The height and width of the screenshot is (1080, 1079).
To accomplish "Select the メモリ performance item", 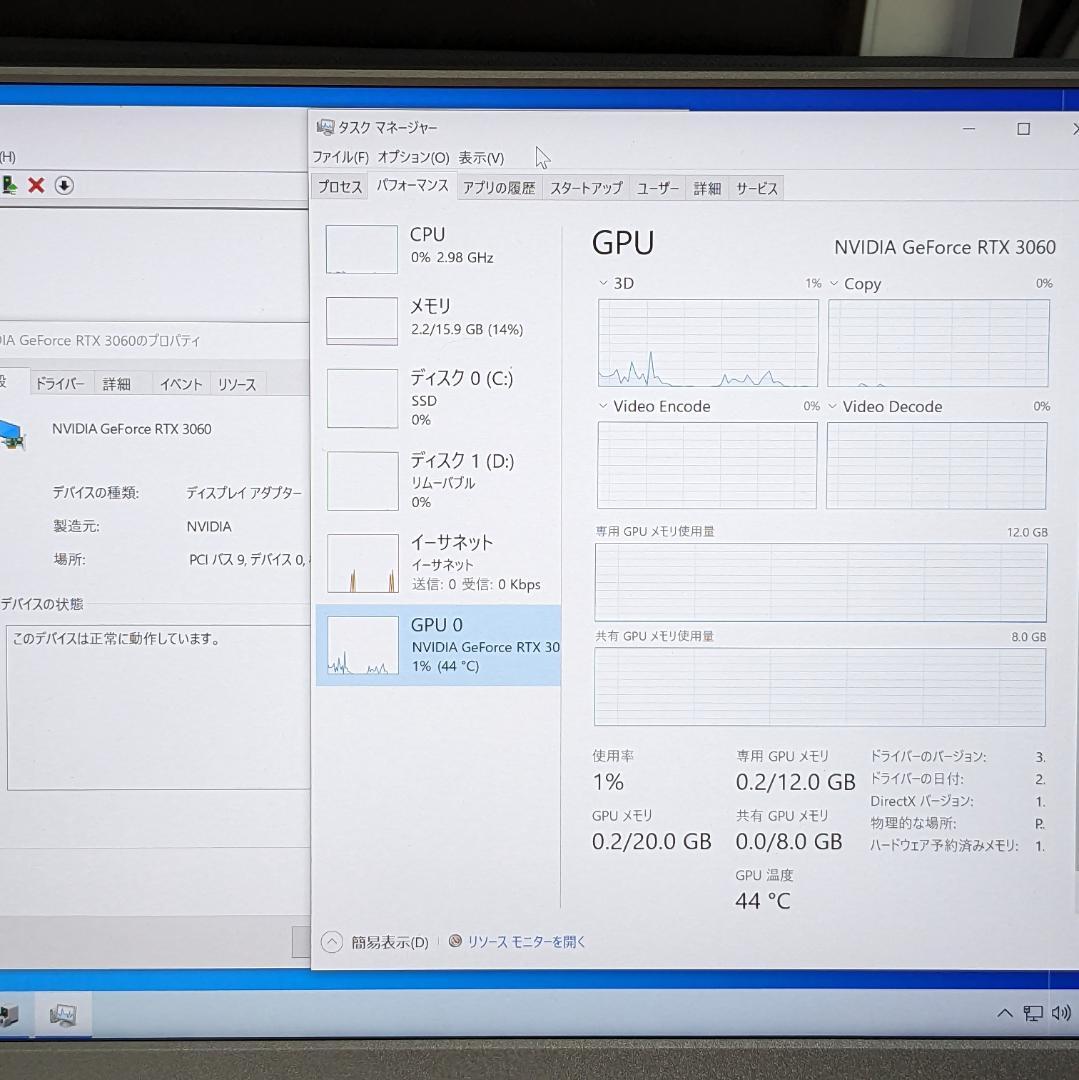I will pyautogui.click(x=439, y=320).
